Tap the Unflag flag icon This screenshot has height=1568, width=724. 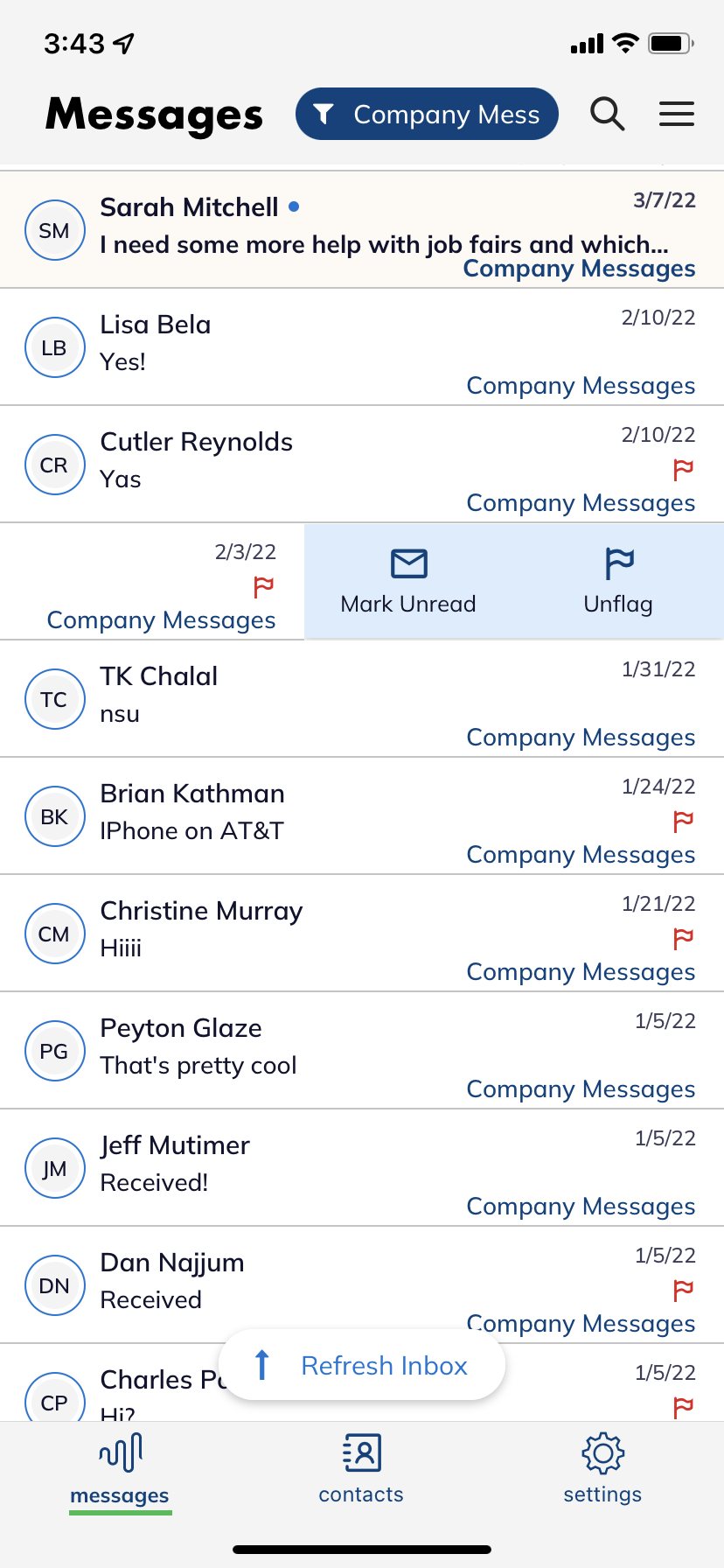coord(619,564)
